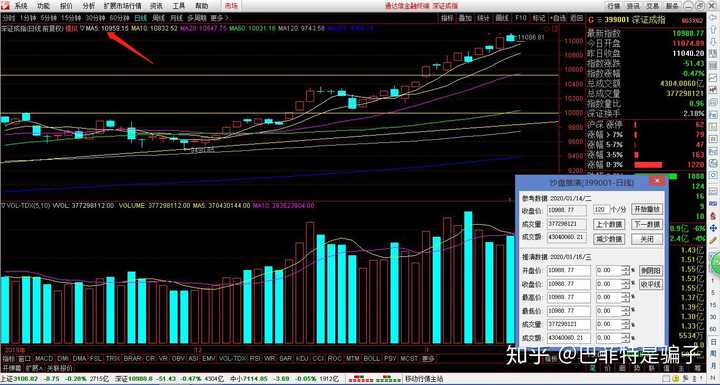Click the 倒阴阳 button in the dialog

pos(651,271)
